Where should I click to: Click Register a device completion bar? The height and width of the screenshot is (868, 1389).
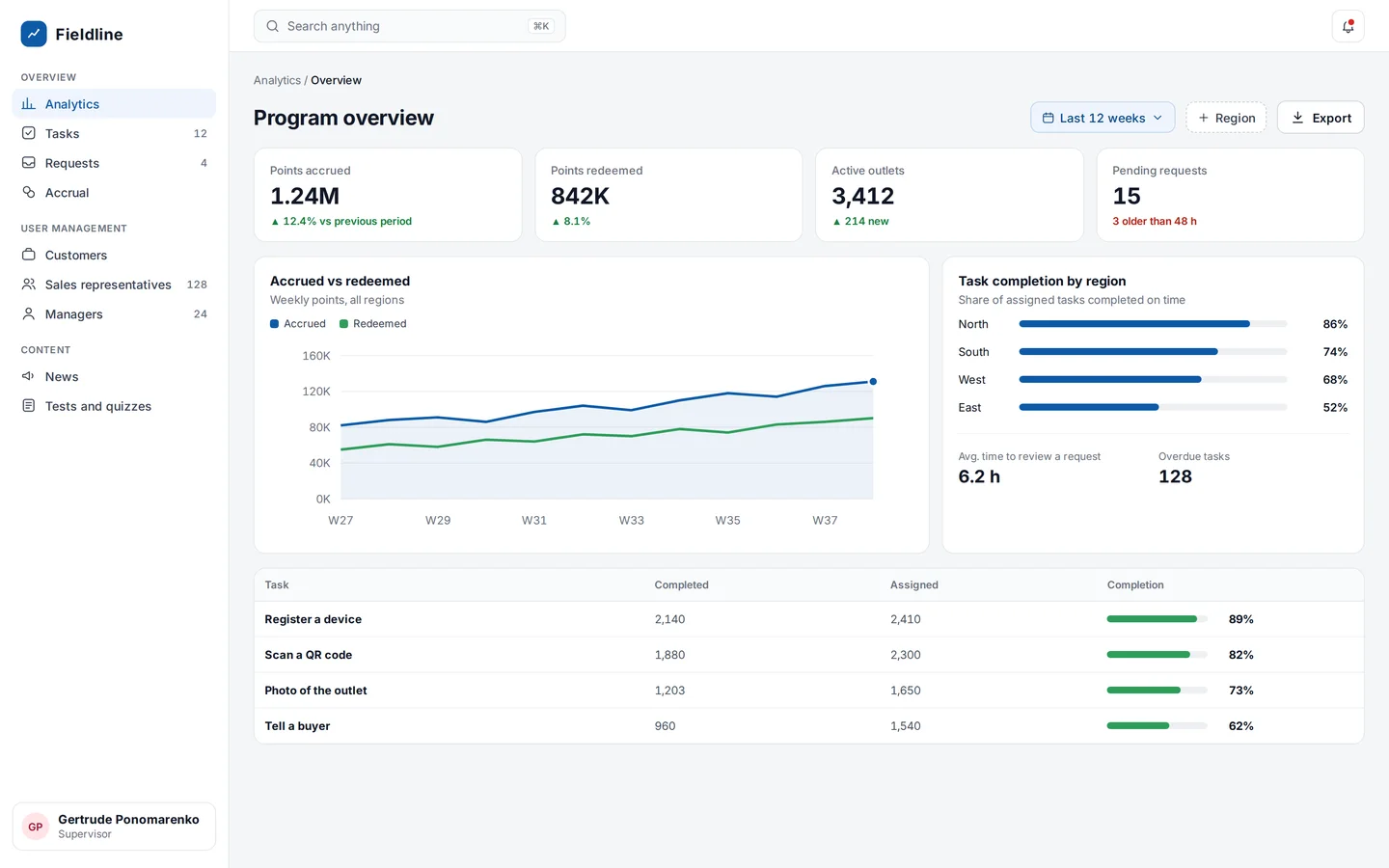[1157, 619]
